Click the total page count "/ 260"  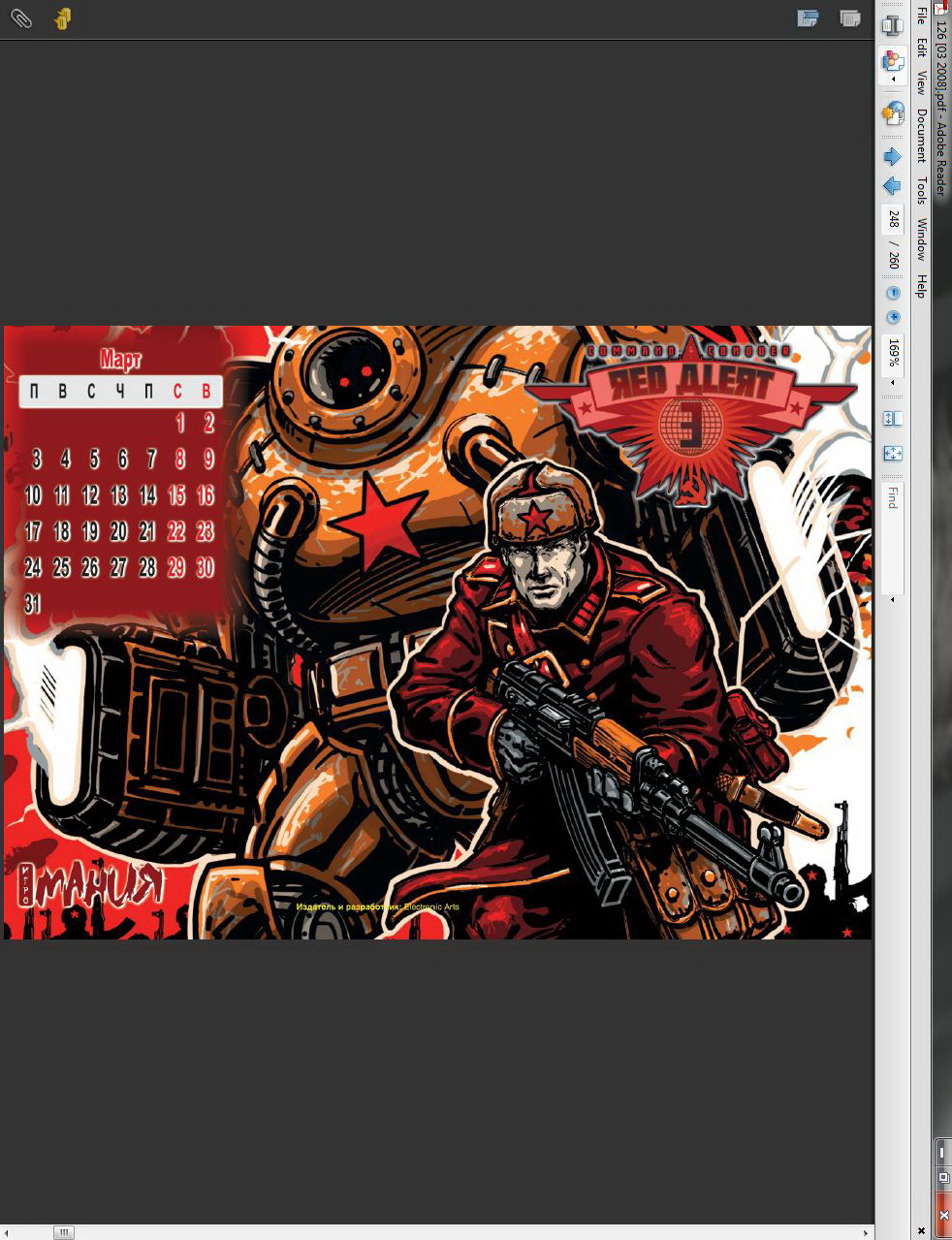893,254
